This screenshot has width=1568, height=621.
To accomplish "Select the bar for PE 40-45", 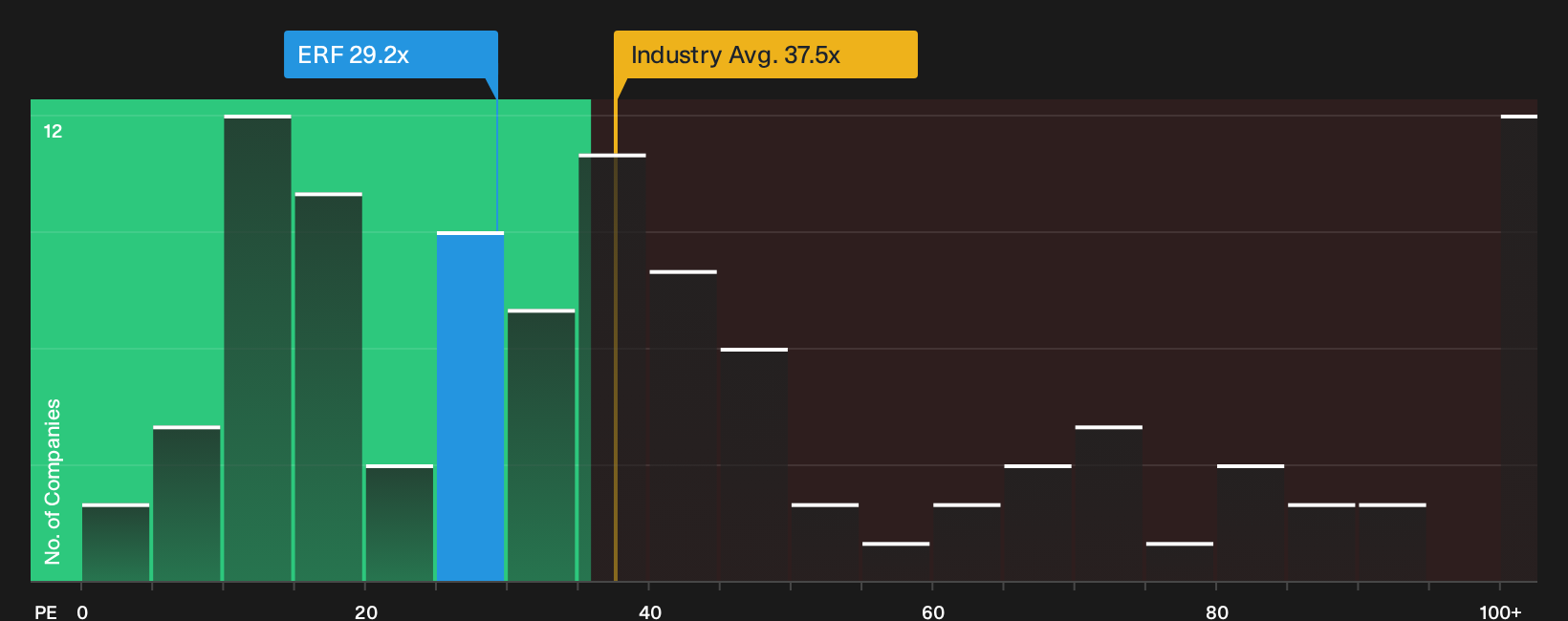I will tap(683, 426).
